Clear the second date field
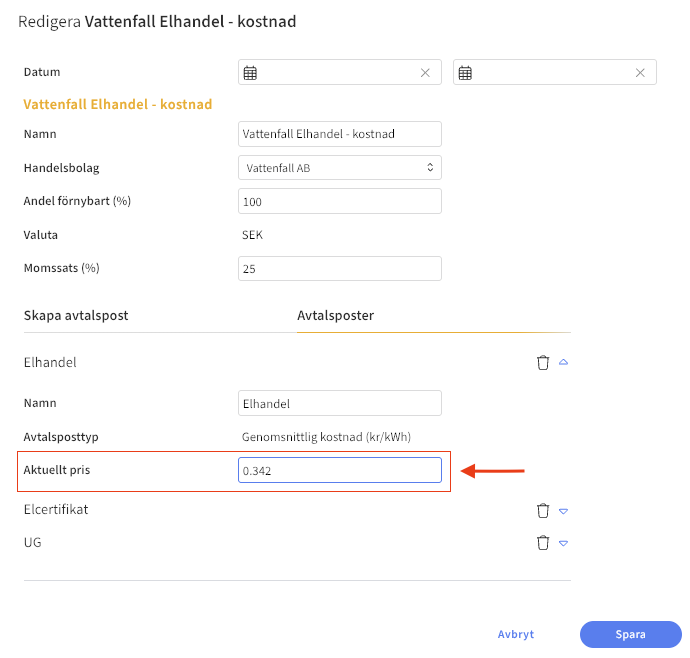 tap(640, 73)
